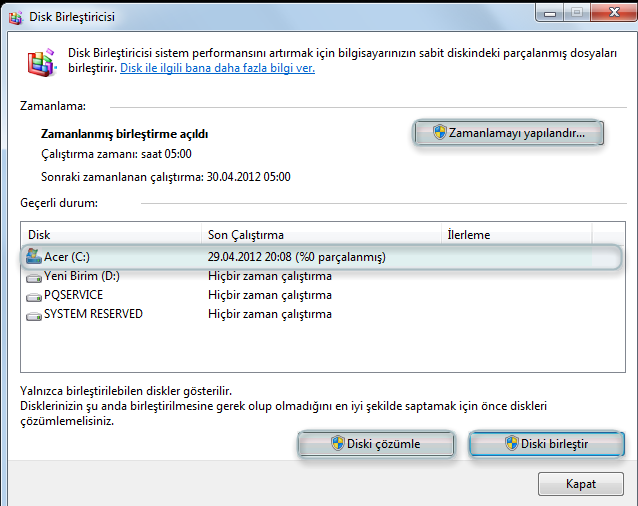Click the Diski birleştir button

(546, 444)
